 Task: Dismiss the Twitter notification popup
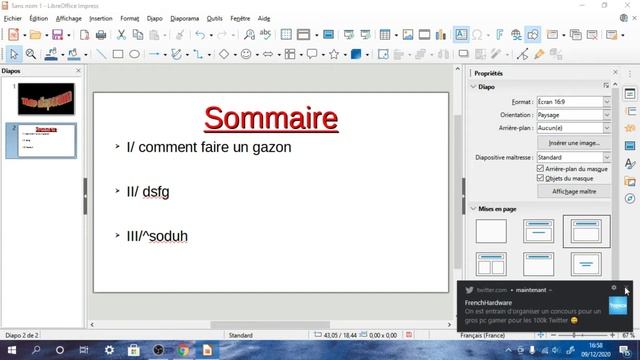[626, 288]
